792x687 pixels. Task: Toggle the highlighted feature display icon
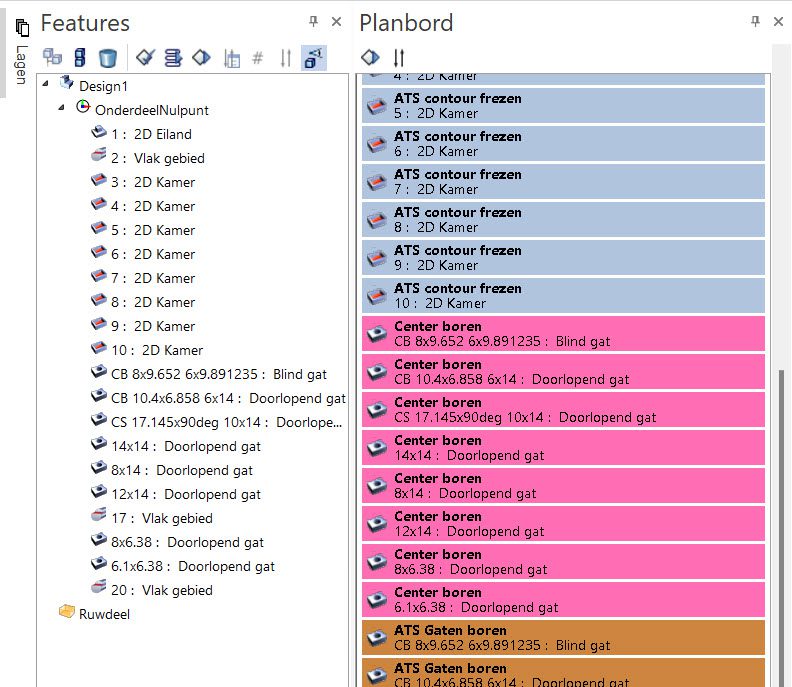click(x=314, y=58)
